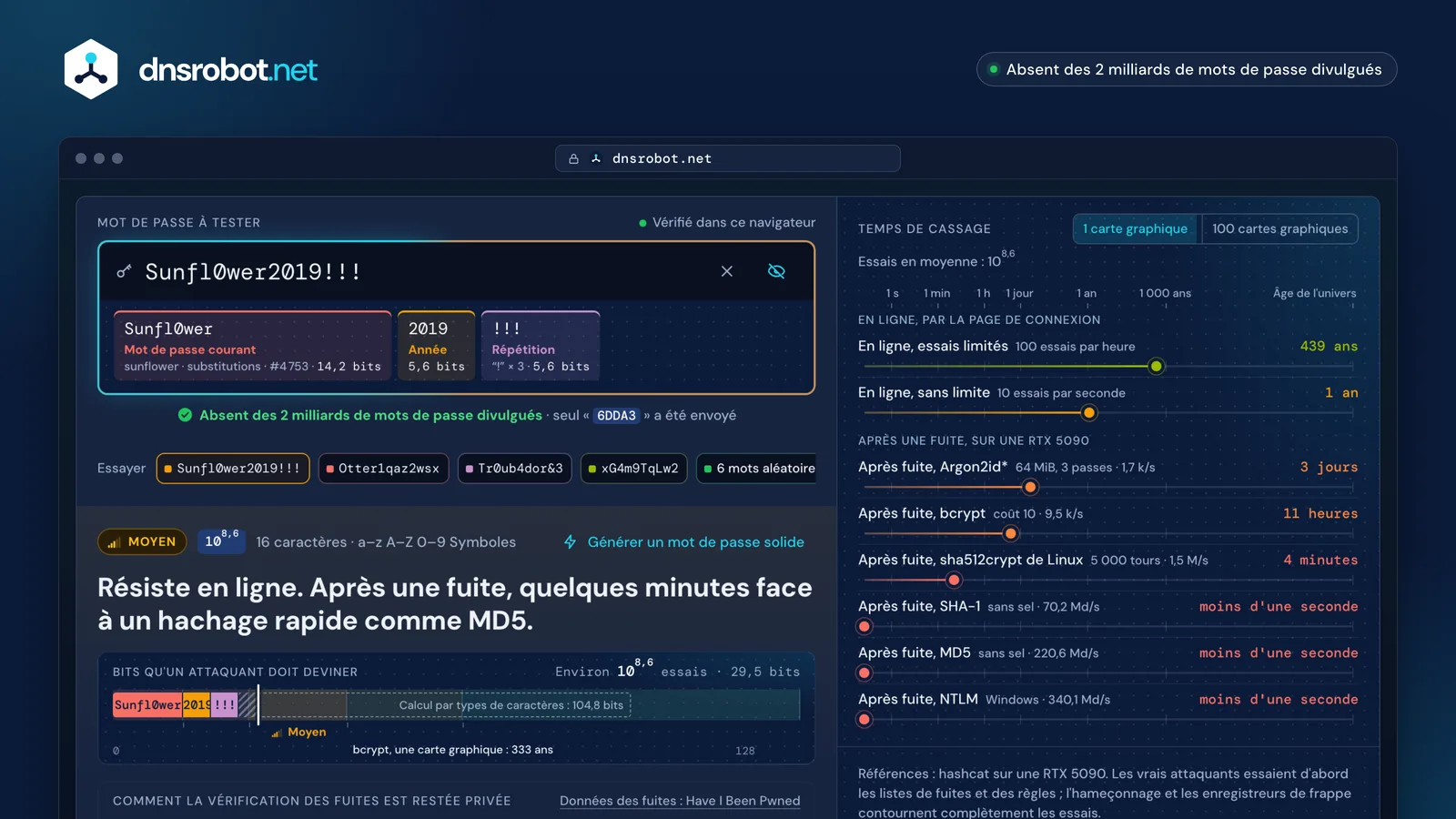This screenshot has height=819, width=1456.
Task: Toggle password visibility eye icon
Action: pyautogui.click(x=776, y=271)
